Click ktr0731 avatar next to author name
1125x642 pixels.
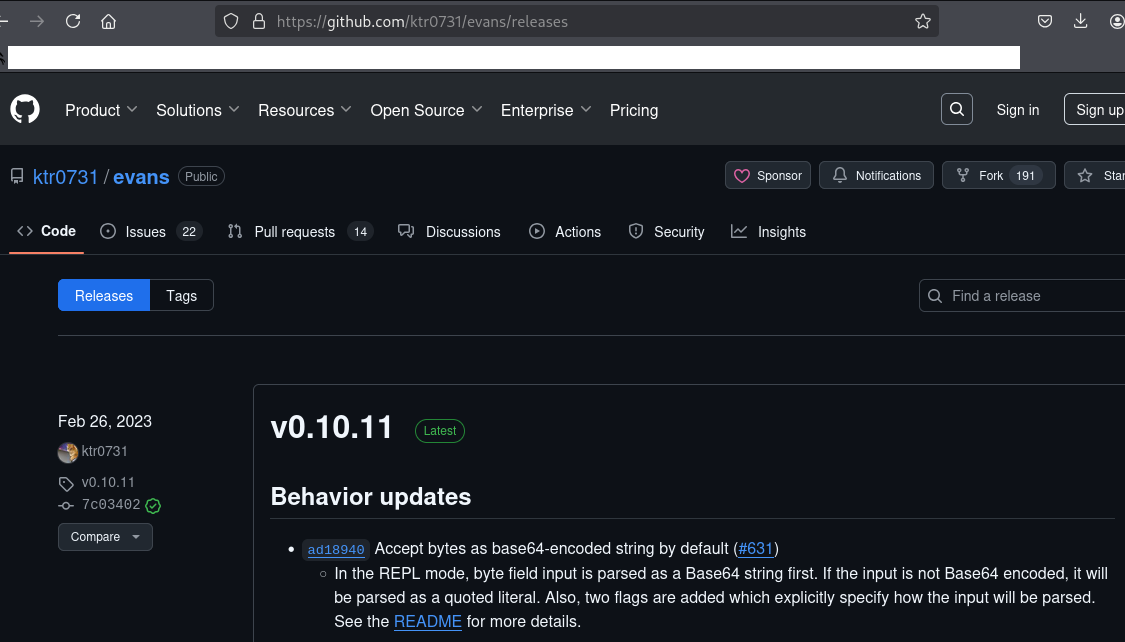pos(68,452)
